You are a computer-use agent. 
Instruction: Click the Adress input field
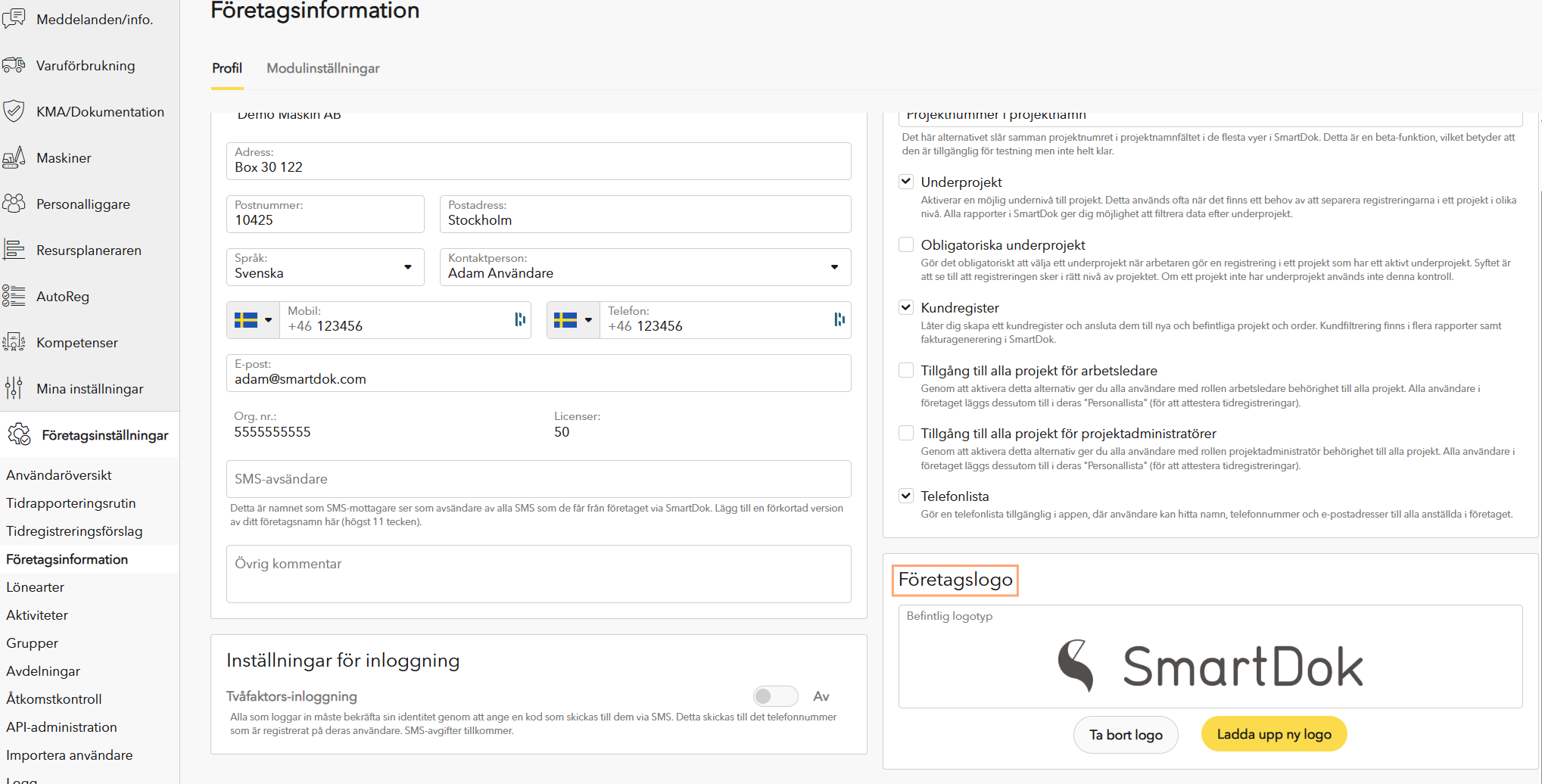(539, 161)
